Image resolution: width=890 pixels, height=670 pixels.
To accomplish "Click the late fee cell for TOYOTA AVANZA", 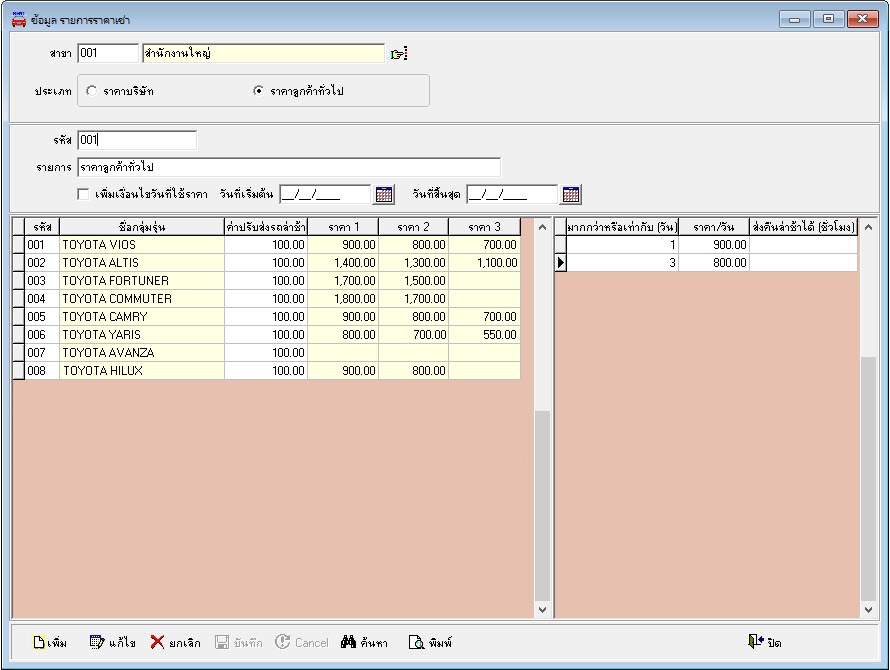I will pyautogui.click(x=266, y=353).
